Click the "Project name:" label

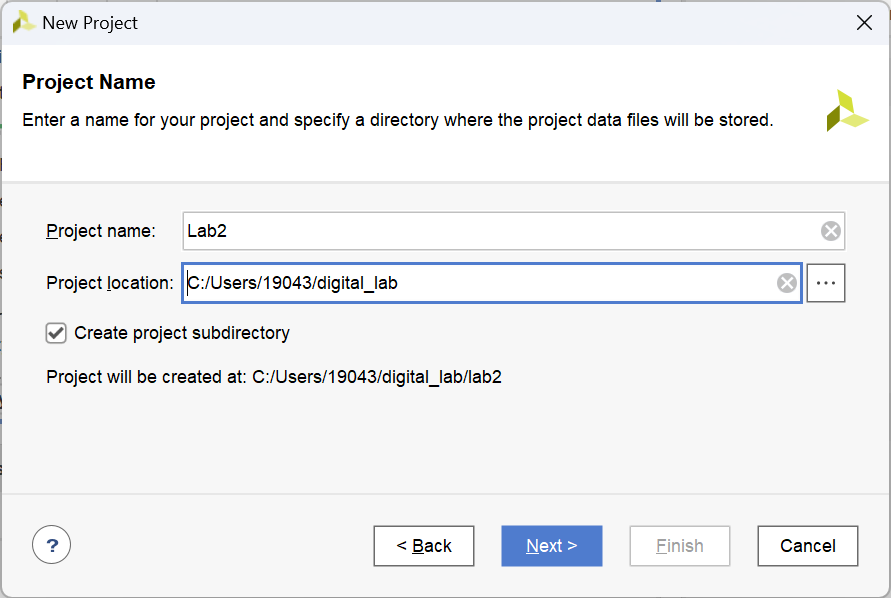(101, 231)
